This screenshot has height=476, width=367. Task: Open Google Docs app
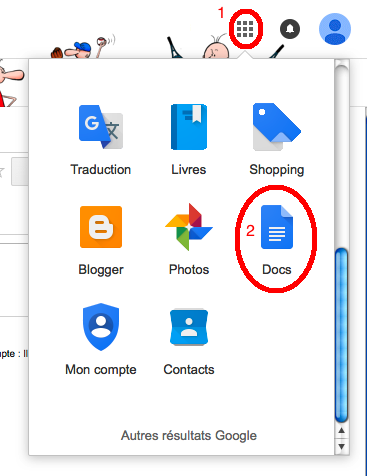(x=277, y=227)
